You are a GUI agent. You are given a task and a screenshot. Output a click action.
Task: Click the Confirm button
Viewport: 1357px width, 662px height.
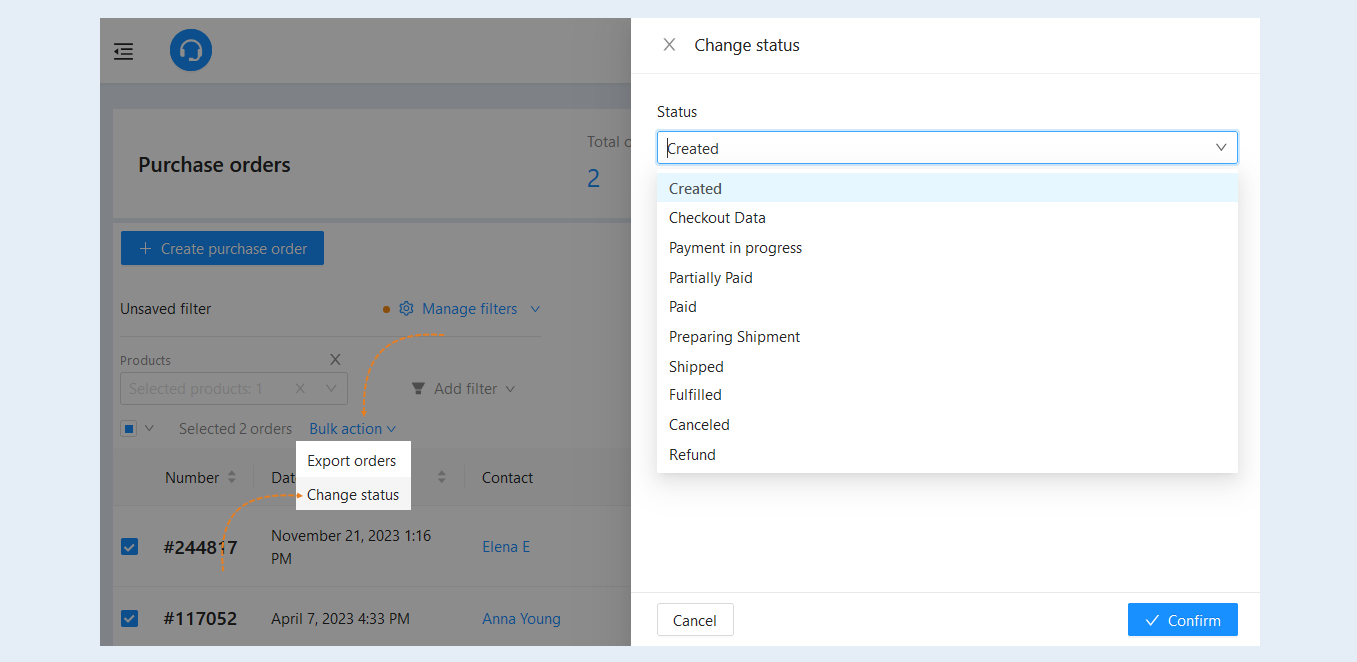[x=1182, y=620]
